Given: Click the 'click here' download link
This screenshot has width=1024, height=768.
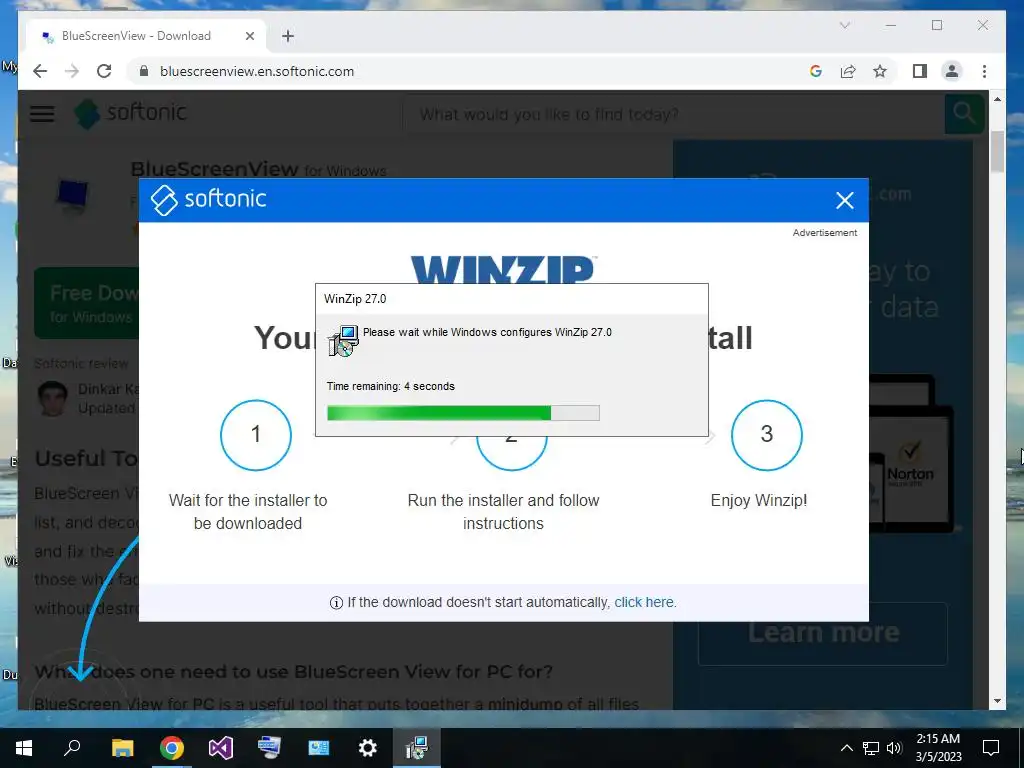Looking at the screenshot, I should click(x=645, y=602).
